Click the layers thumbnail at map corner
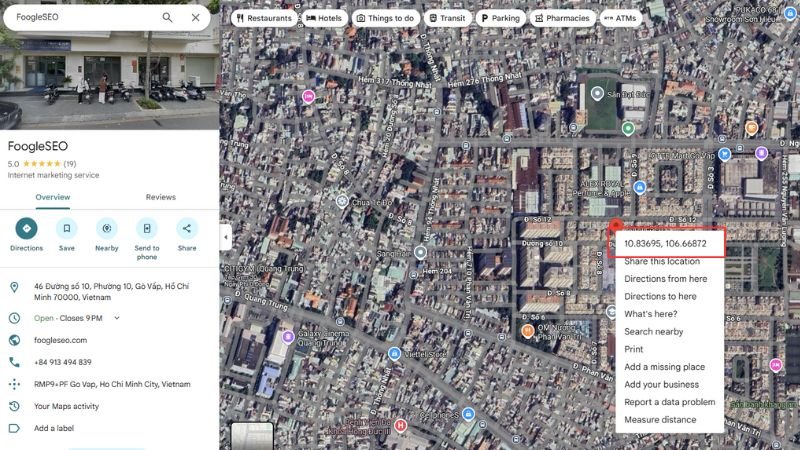The image size is (800, 450). tap(252, 436)
